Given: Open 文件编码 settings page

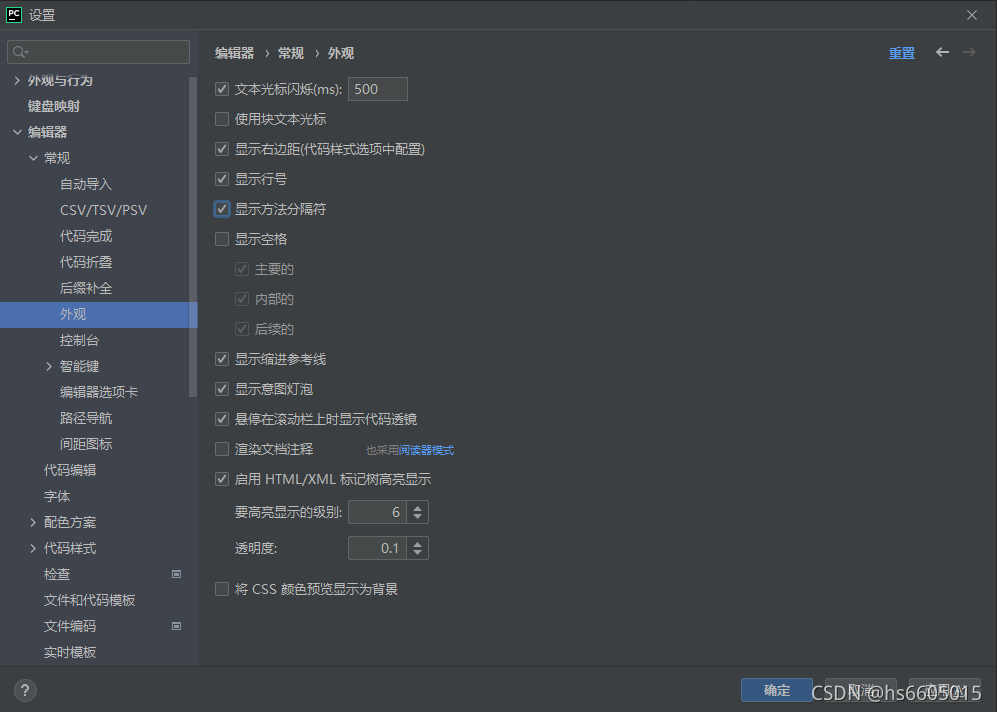Looking at the screenshot, I should point(70,626).
